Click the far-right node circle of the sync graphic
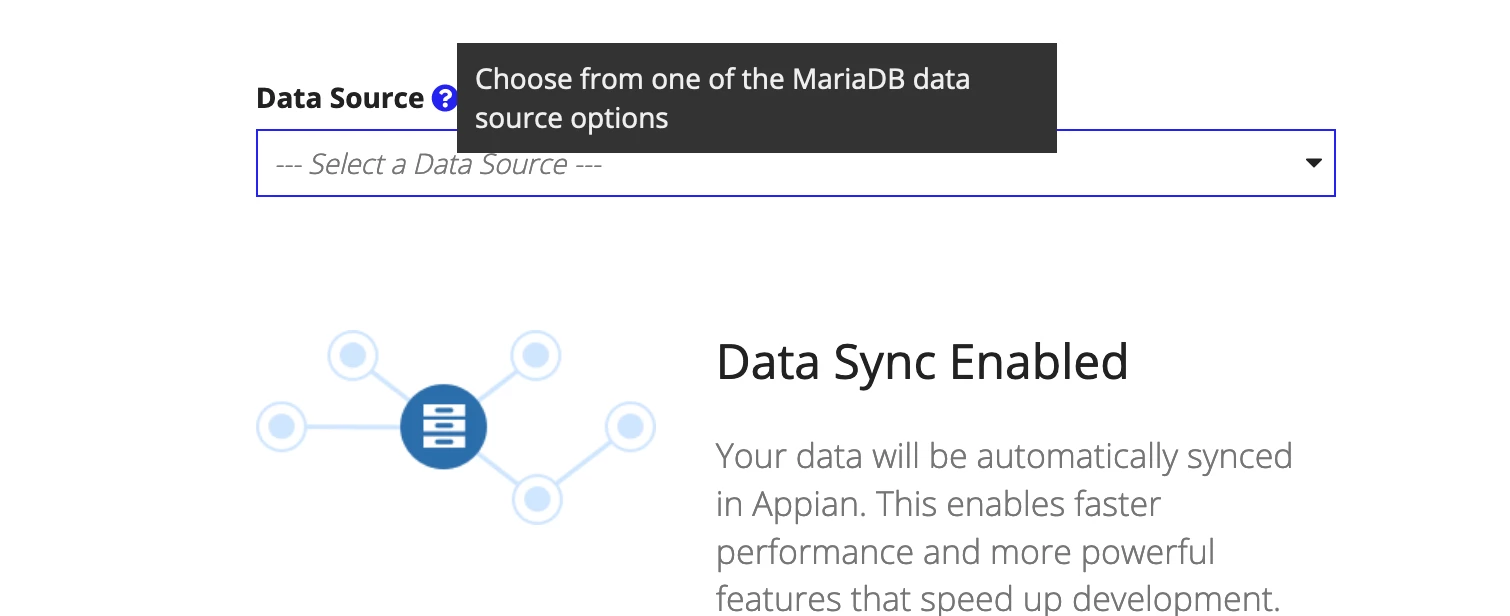Image resolution: width=1510 pixels, height=616 pixels. [x=630, y=427]
